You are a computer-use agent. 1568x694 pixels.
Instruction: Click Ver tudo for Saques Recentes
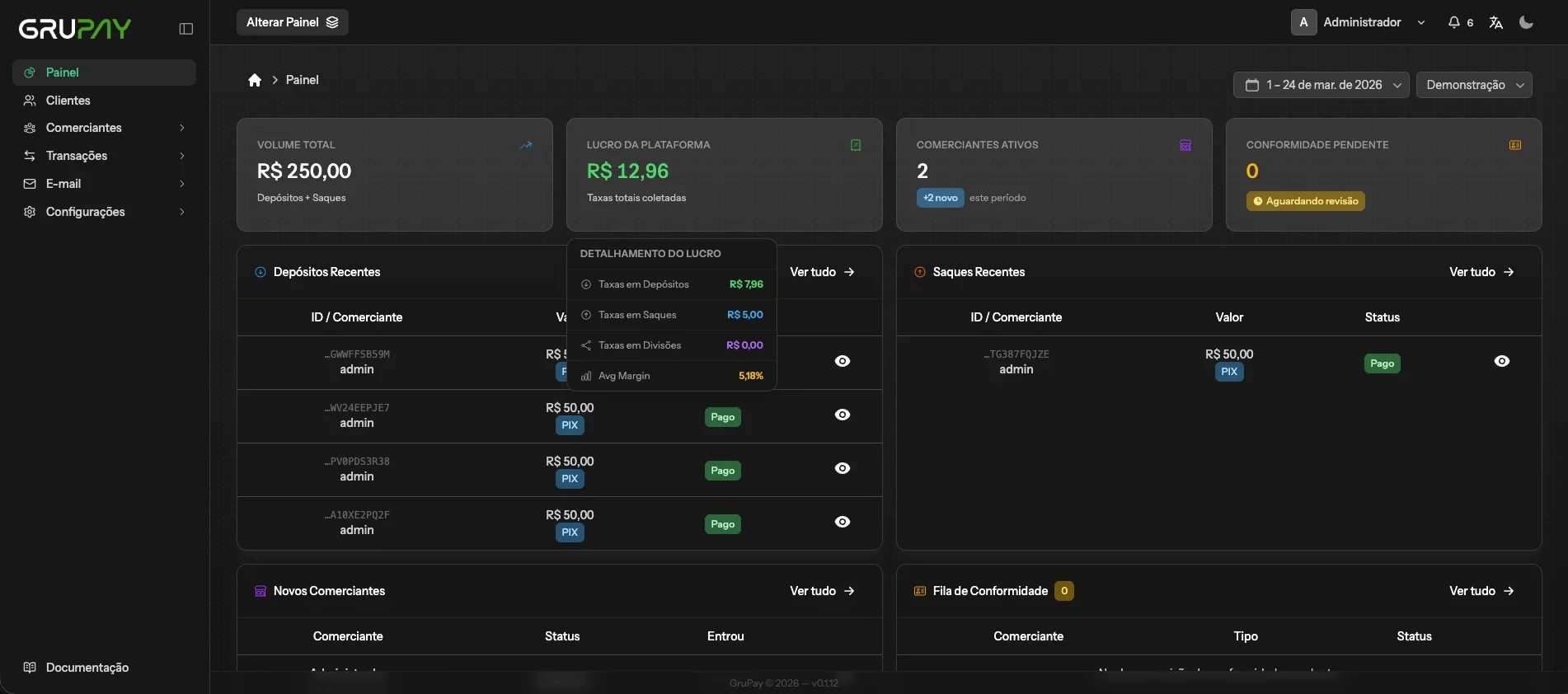1481,272
